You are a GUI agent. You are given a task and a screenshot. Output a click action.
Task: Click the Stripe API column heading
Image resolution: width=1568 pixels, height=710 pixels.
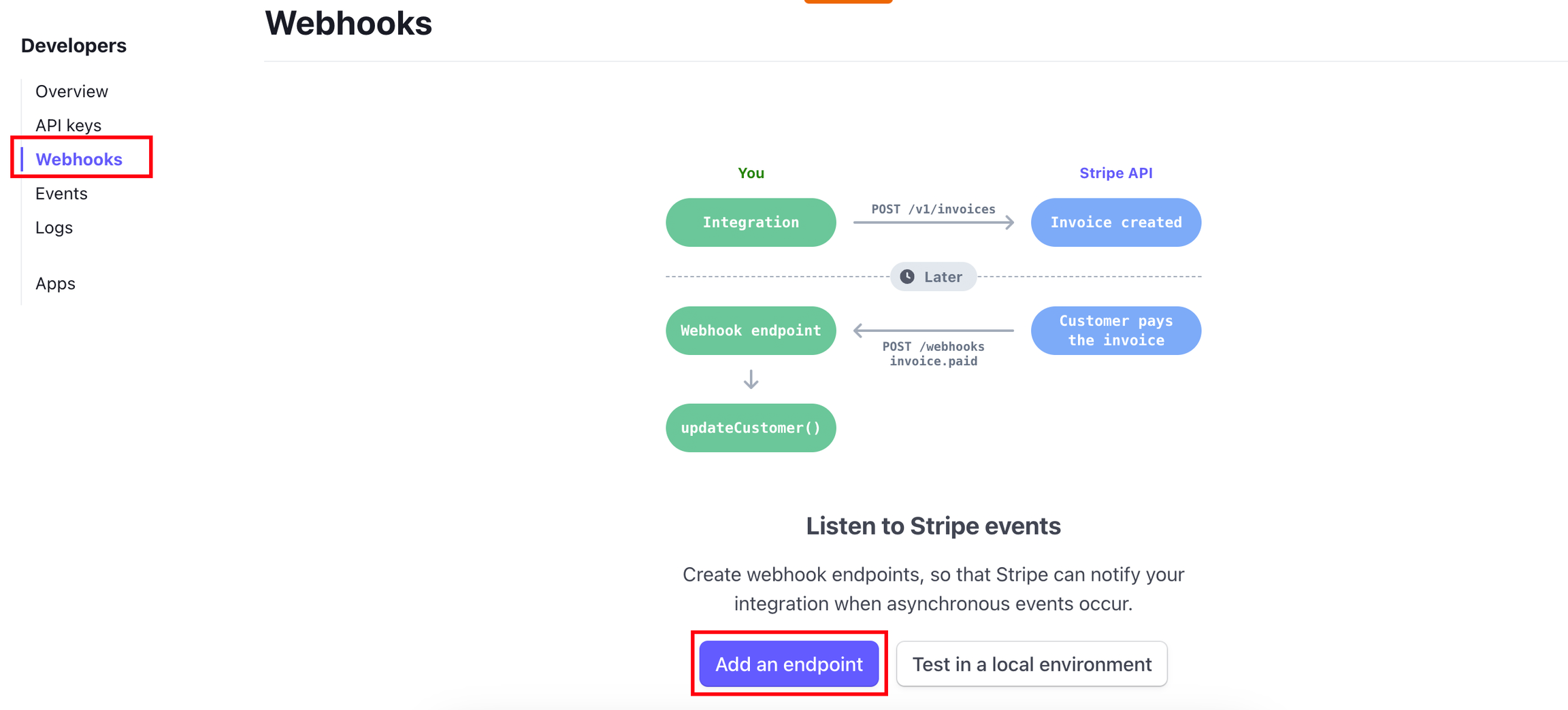(x=1116, y=173)
